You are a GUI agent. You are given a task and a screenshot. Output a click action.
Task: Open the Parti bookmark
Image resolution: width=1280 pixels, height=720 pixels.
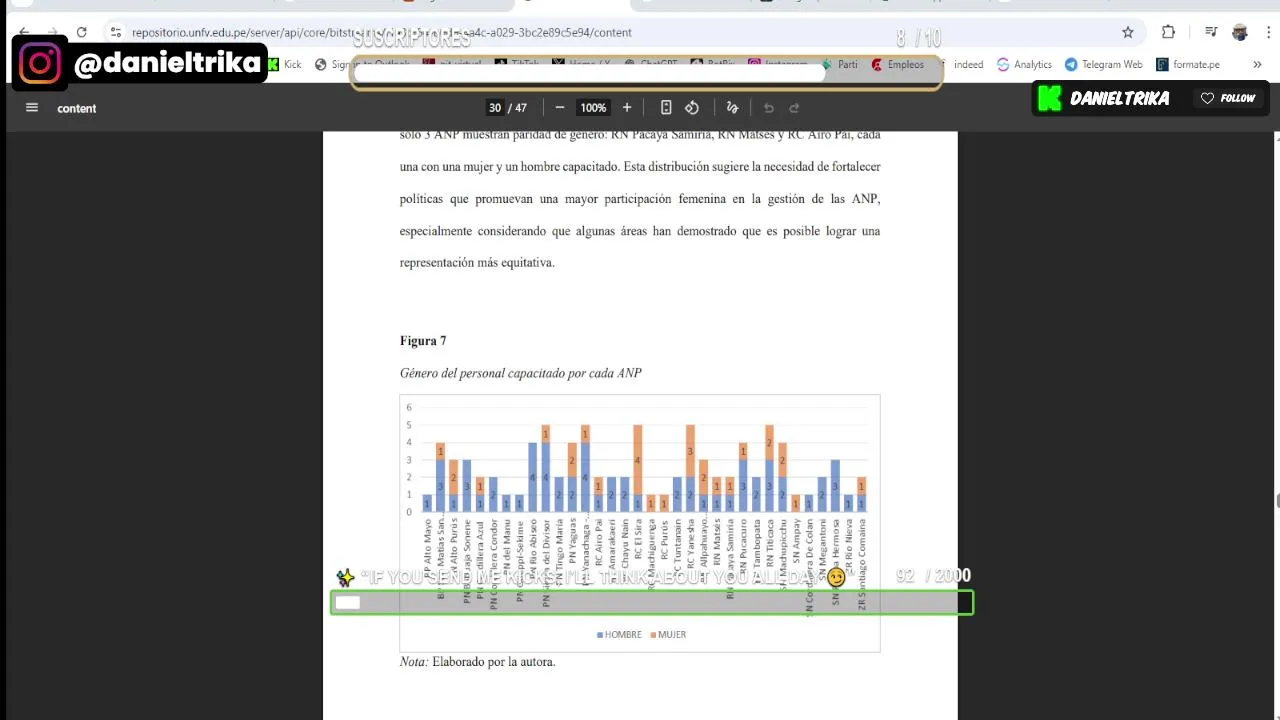839,64
